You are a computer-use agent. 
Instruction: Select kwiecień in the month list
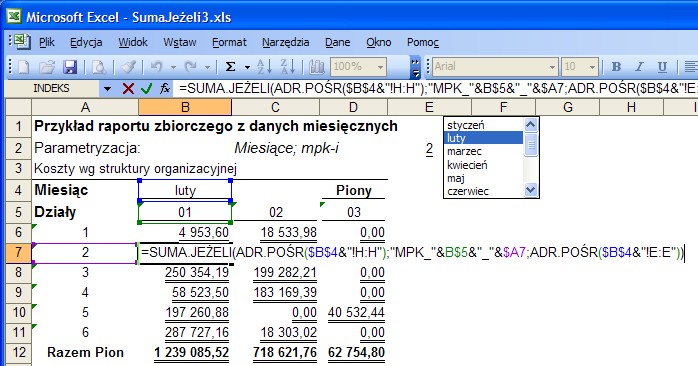pos(484,165)
